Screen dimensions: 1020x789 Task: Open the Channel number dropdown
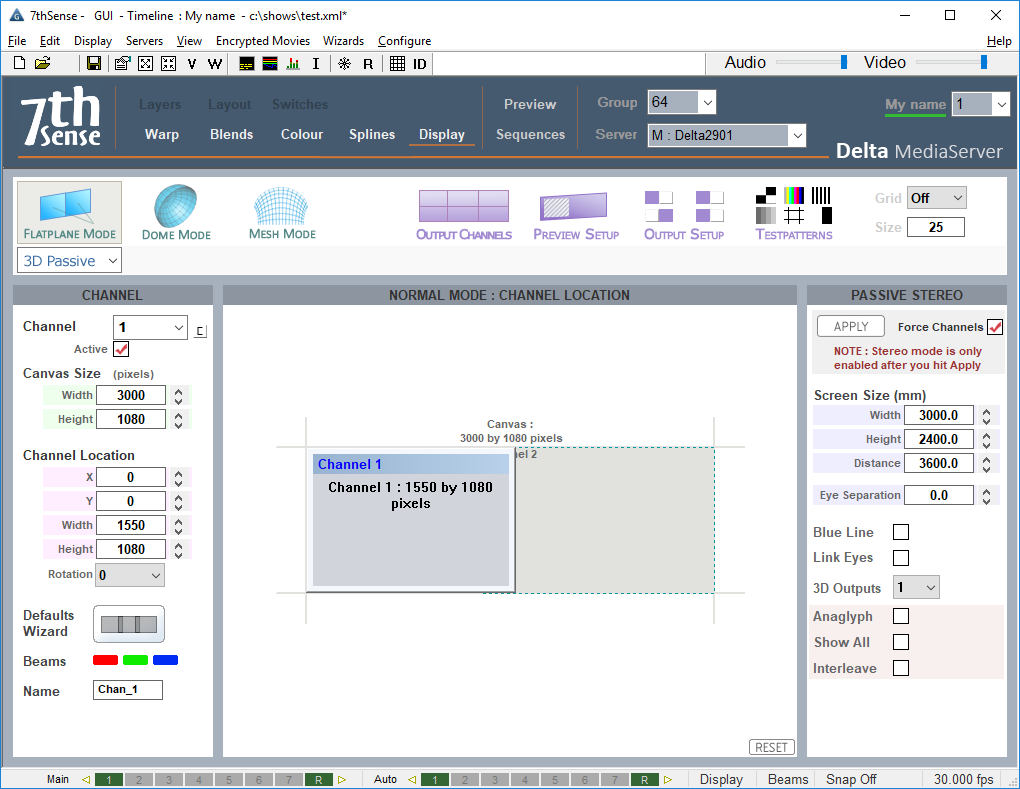click(x=150, y=327)
